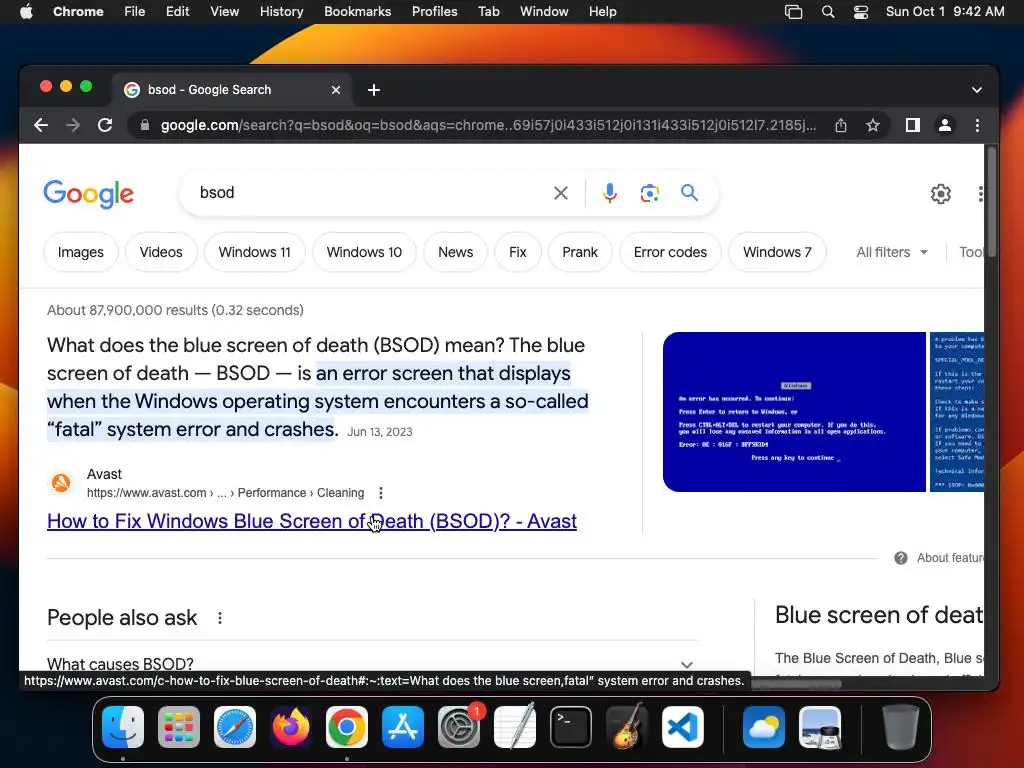
Task: Open the three-dot menu next to the Avast result
Action: tap(381, 493)
